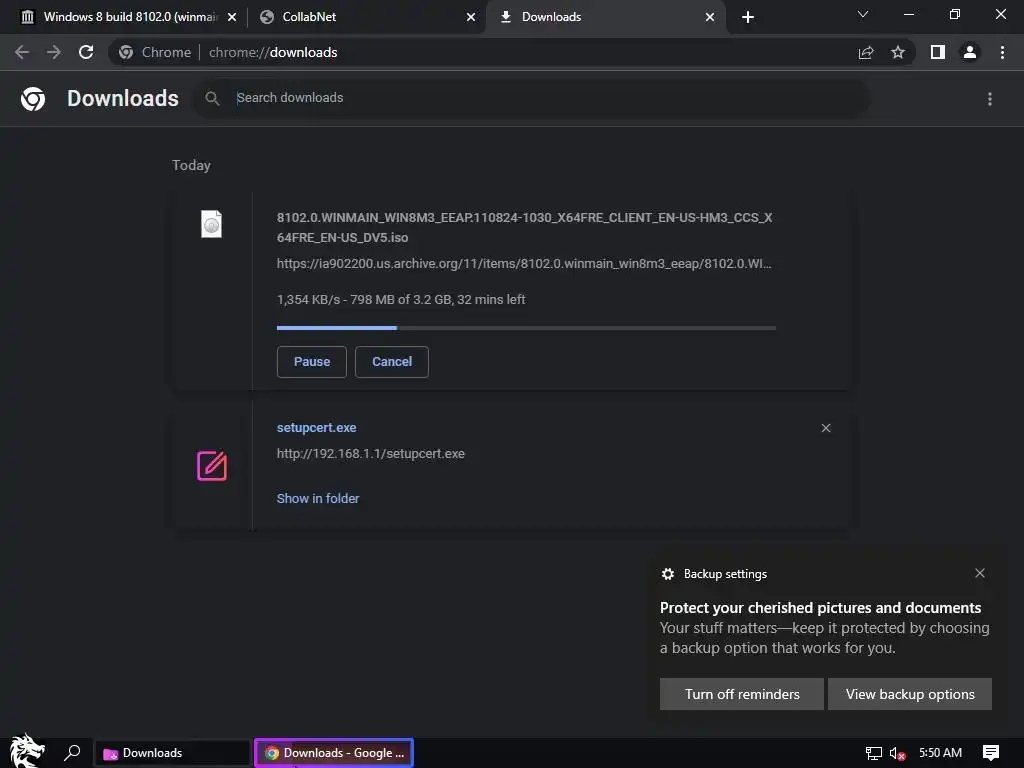Close the CollabNet tab
The width and height of the screenshot is (1024, 768).
pos(471,17)
